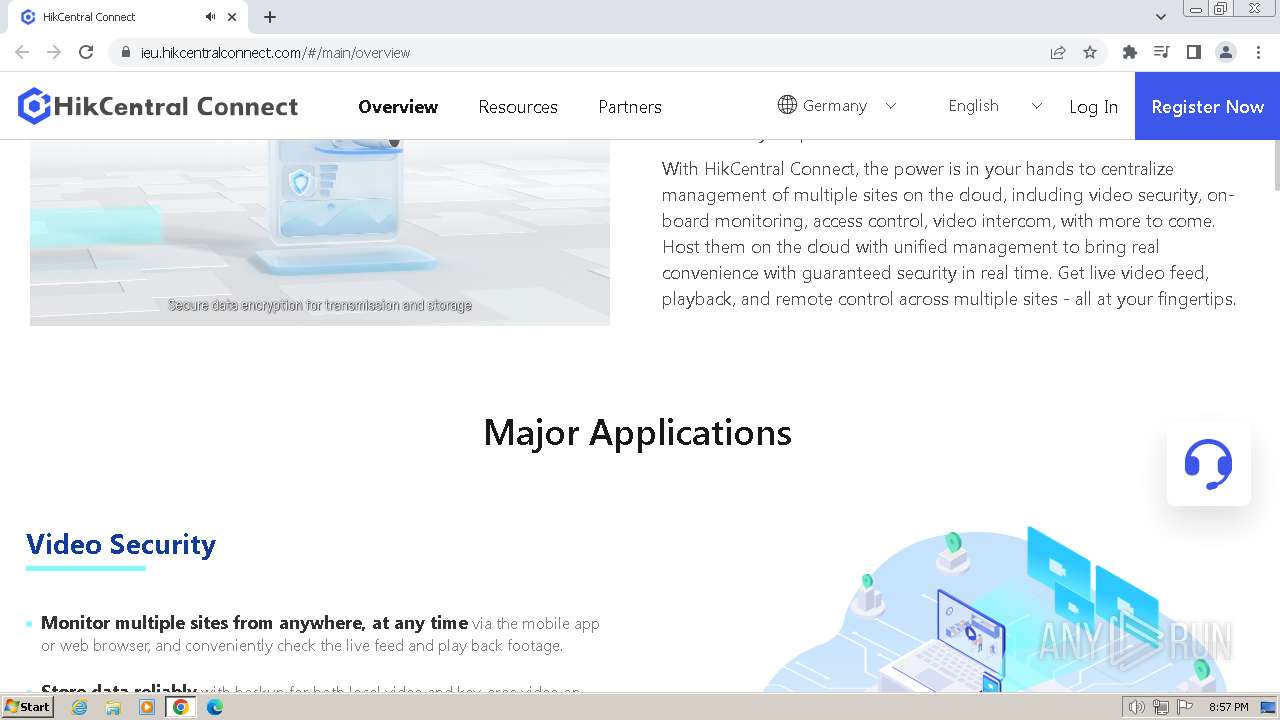This screenshot has width=1280, height=720.
Task: Click the Major Applications heading
Action: (638, 432)
